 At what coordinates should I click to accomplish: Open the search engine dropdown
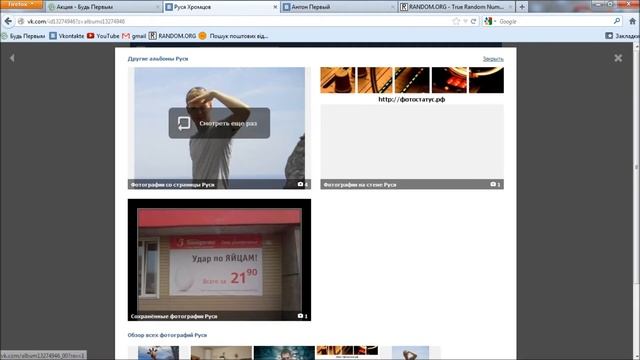[490, 21]
